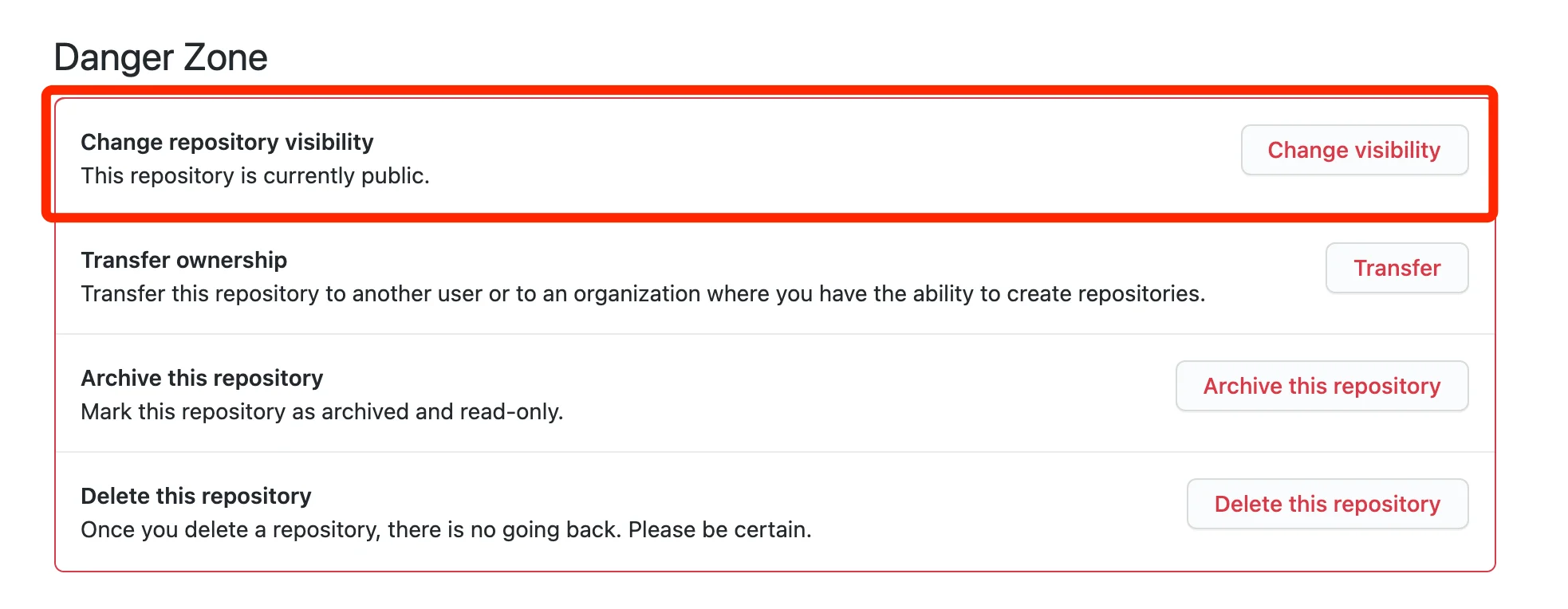Click the Archive this repository button
The width and height of the screenshot is (1568, 609).
[1321, 386]
